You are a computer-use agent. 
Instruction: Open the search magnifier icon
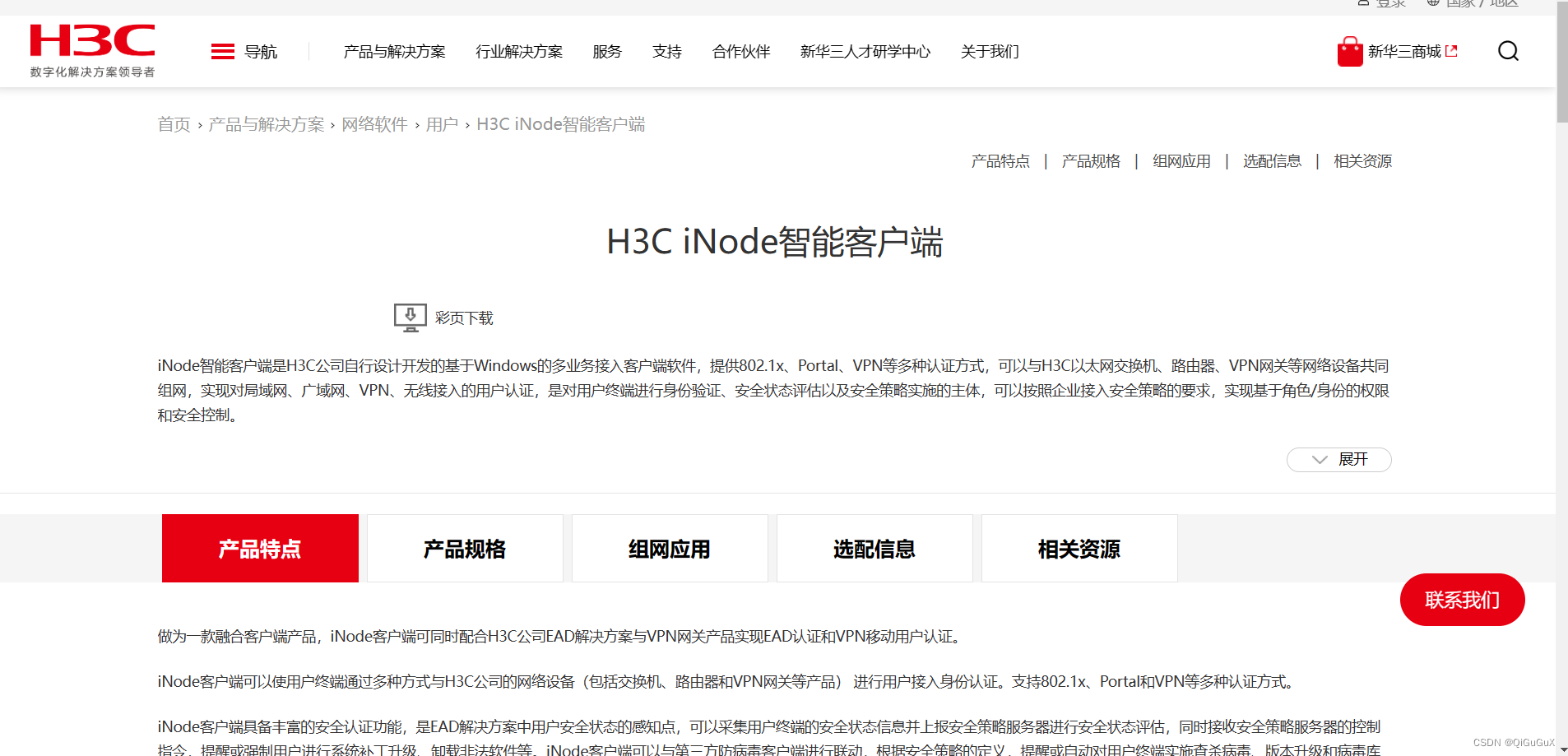1508,51
